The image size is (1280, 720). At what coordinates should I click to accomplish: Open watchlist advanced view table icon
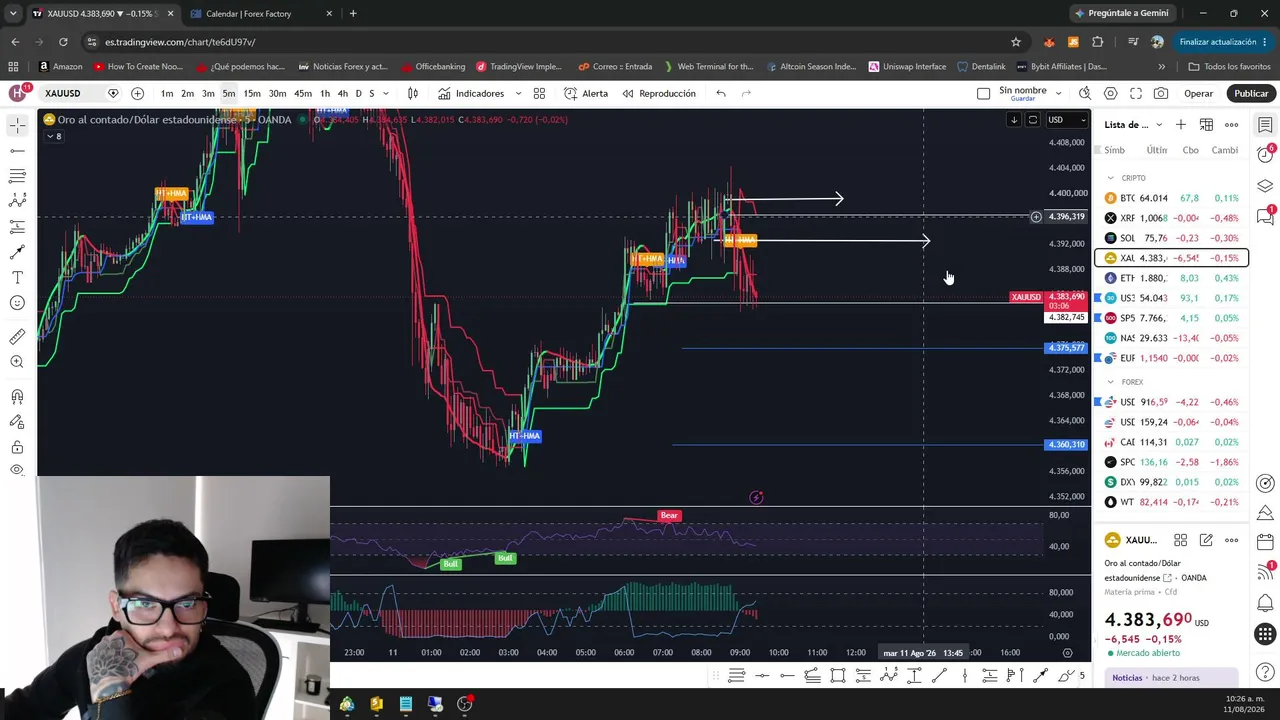point(1206,125)
